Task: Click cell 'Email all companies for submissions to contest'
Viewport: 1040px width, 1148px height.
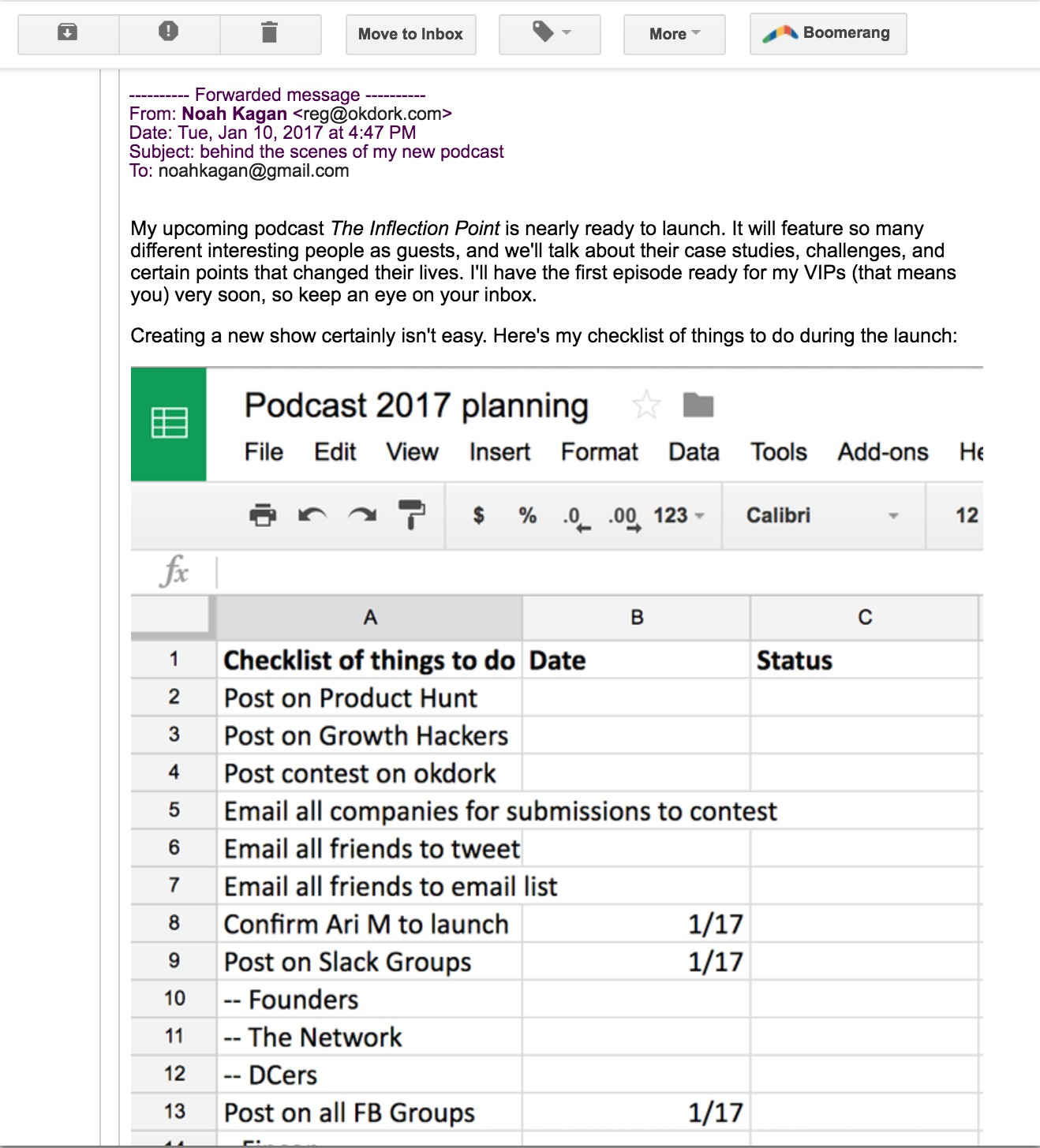Action: point(500,811)
